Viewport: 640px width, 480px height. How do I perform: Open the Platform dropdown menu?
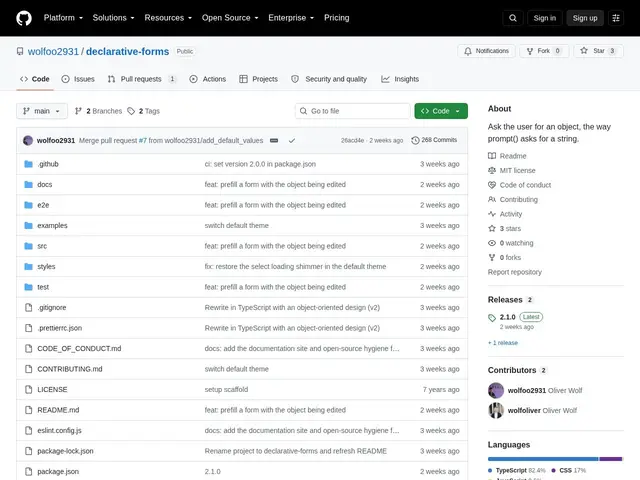[63, 18]
